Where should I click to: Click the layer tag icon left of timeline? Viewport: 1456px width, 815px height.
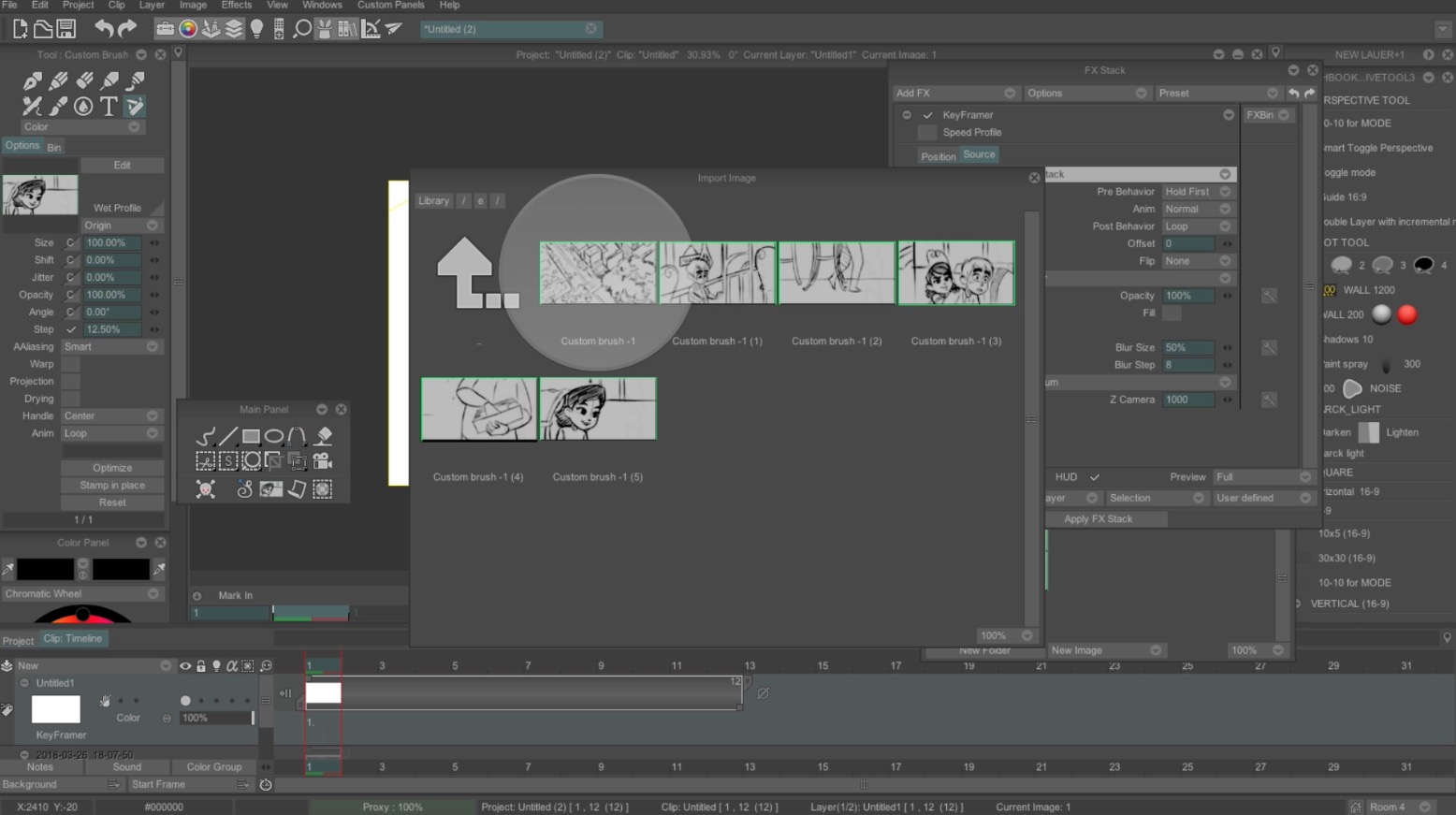pyautogui.click(x=7, y=710)
